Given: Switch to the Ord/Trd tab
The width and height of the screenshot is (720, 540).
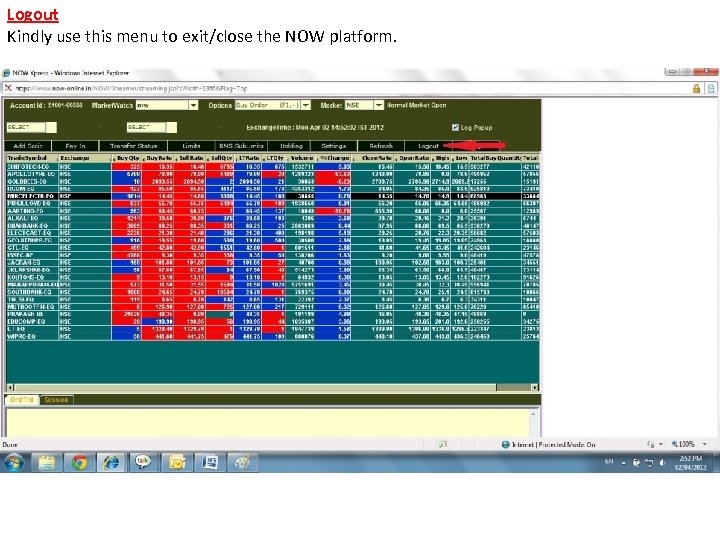Looking at the screenshot, I should click(x=22, y=400).
